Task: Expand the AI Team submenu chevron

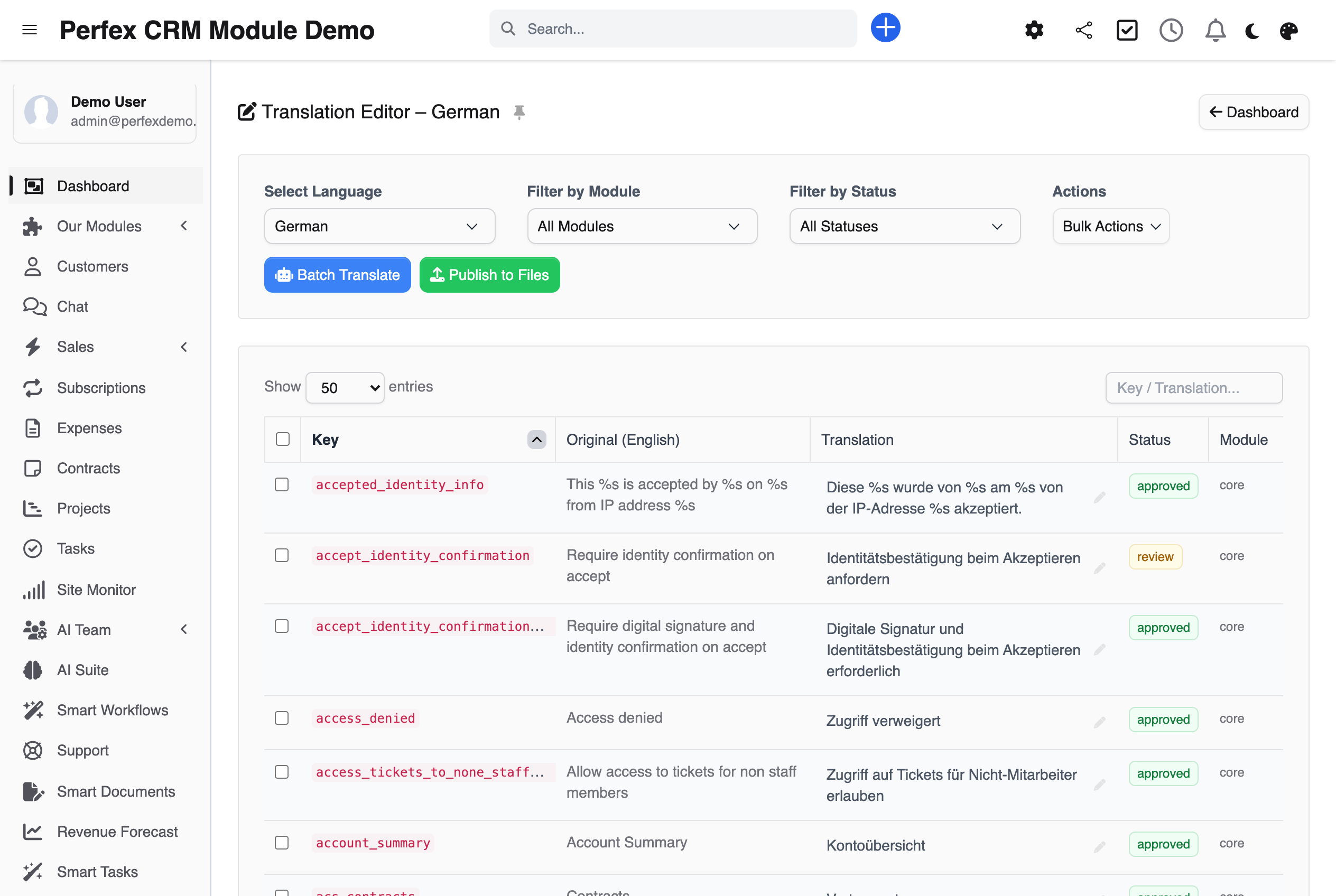Action: (x=184, y=630)
